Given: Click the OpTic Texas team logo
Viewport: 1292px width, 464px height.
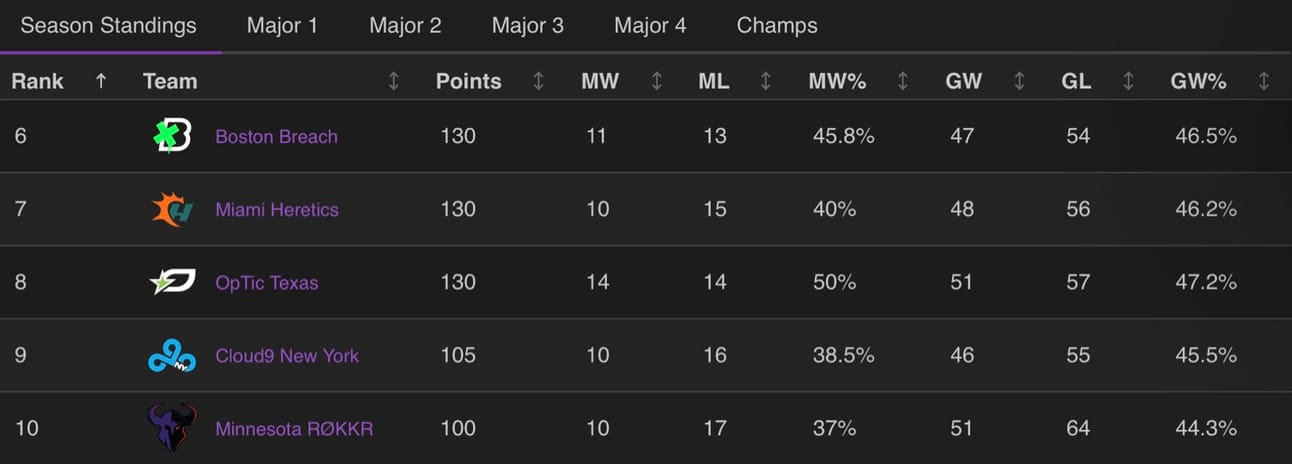Looking at the screenshot, I should click(171, 282).
